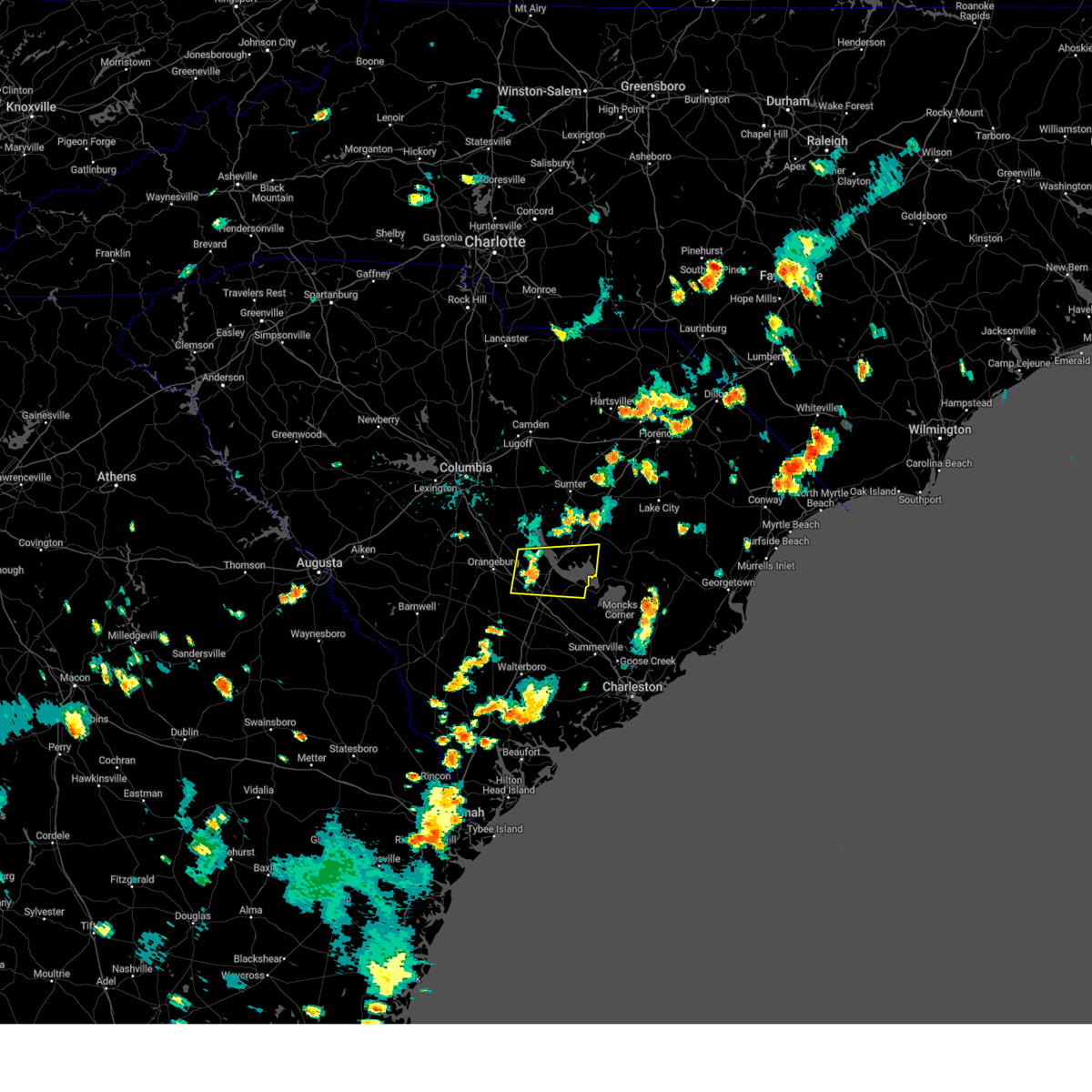Click the Knoxville label
The height and width of the screenshot is (1092, 1092).
click(31, 107)
